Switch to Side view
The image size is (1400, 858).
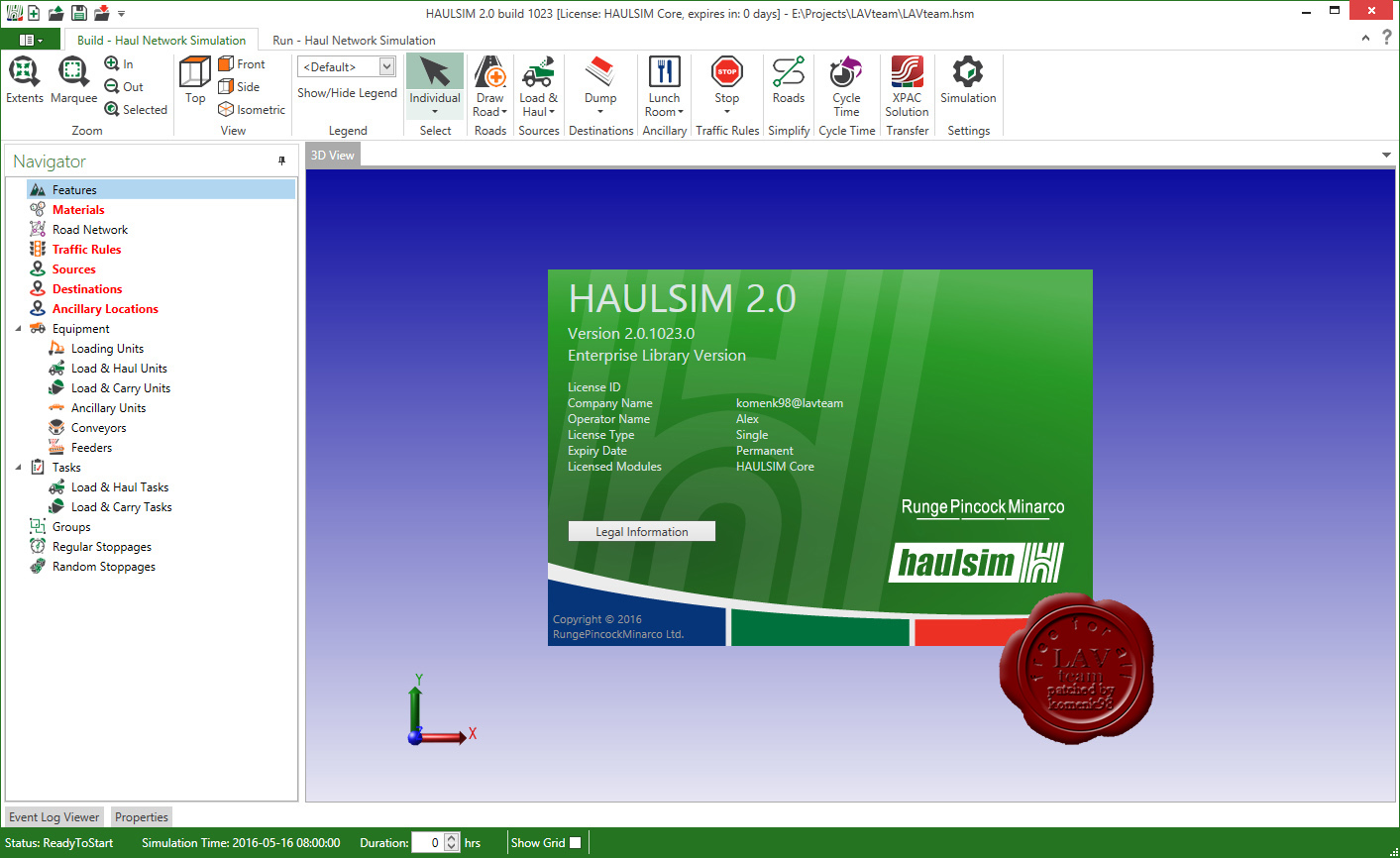coord(238,86)
